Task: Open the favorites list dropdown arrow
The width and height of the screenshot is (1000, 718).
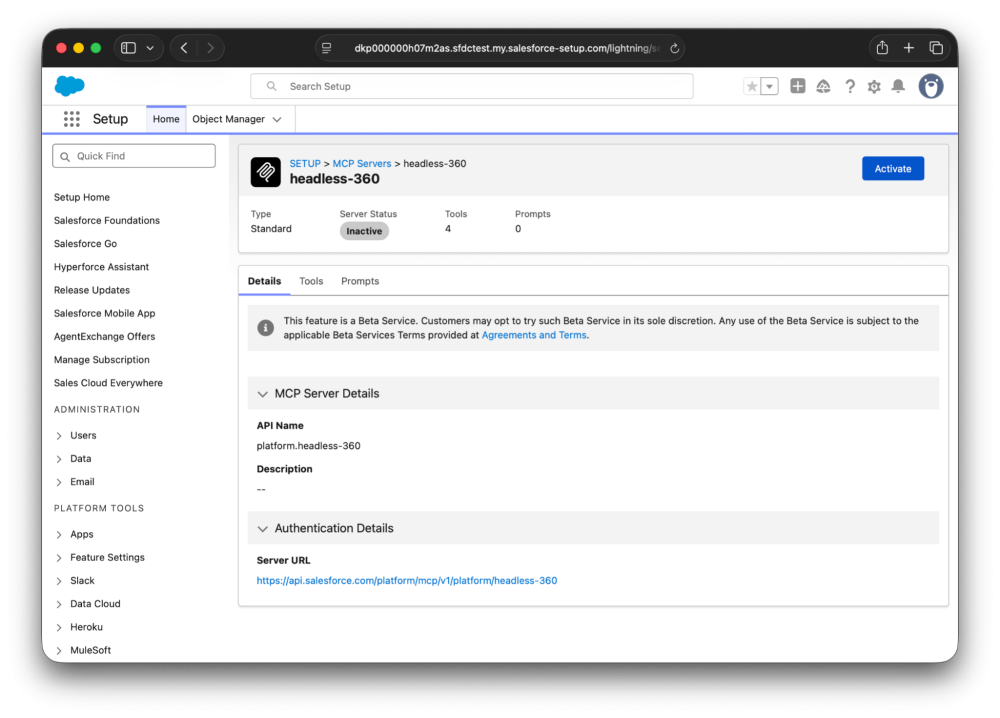Action: 770,86
